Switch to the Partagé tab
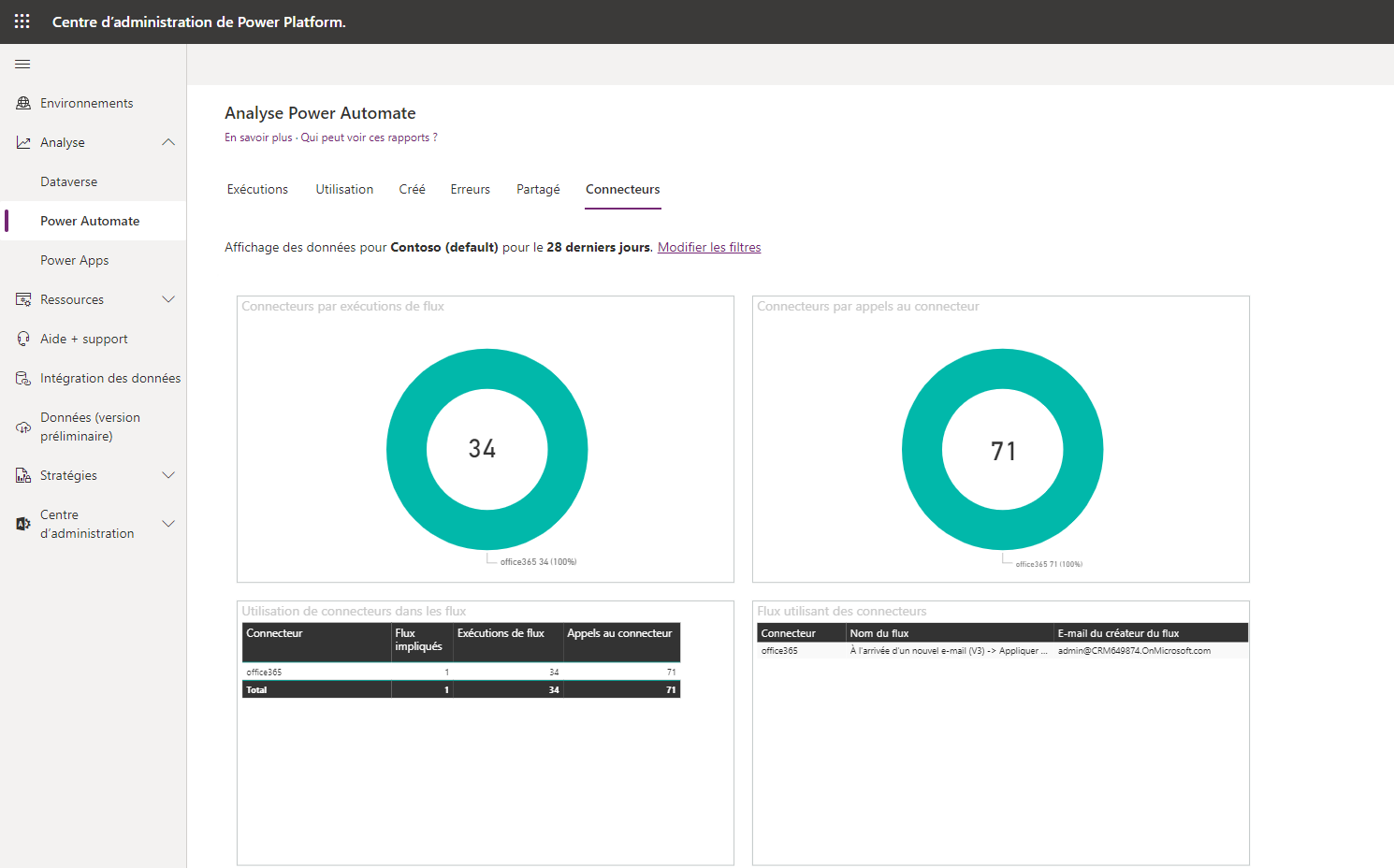Image resolution: width=1394 pixels, height=868 pixels. coord(538,189)
